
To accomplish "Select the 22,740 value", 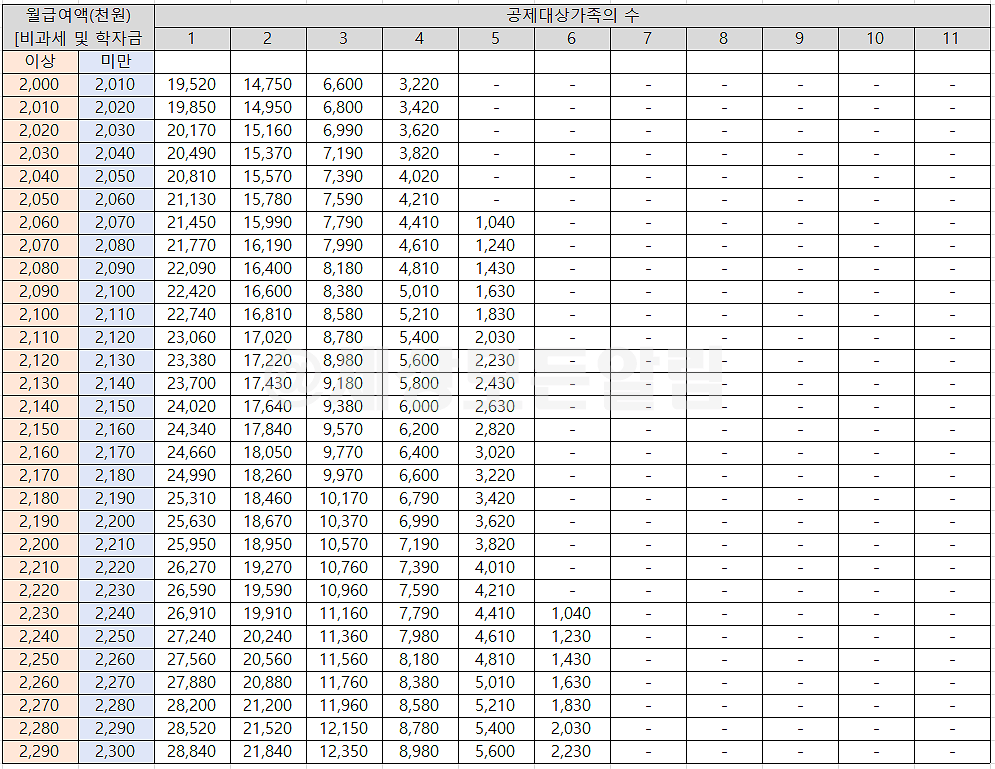I will click(192, 315).
